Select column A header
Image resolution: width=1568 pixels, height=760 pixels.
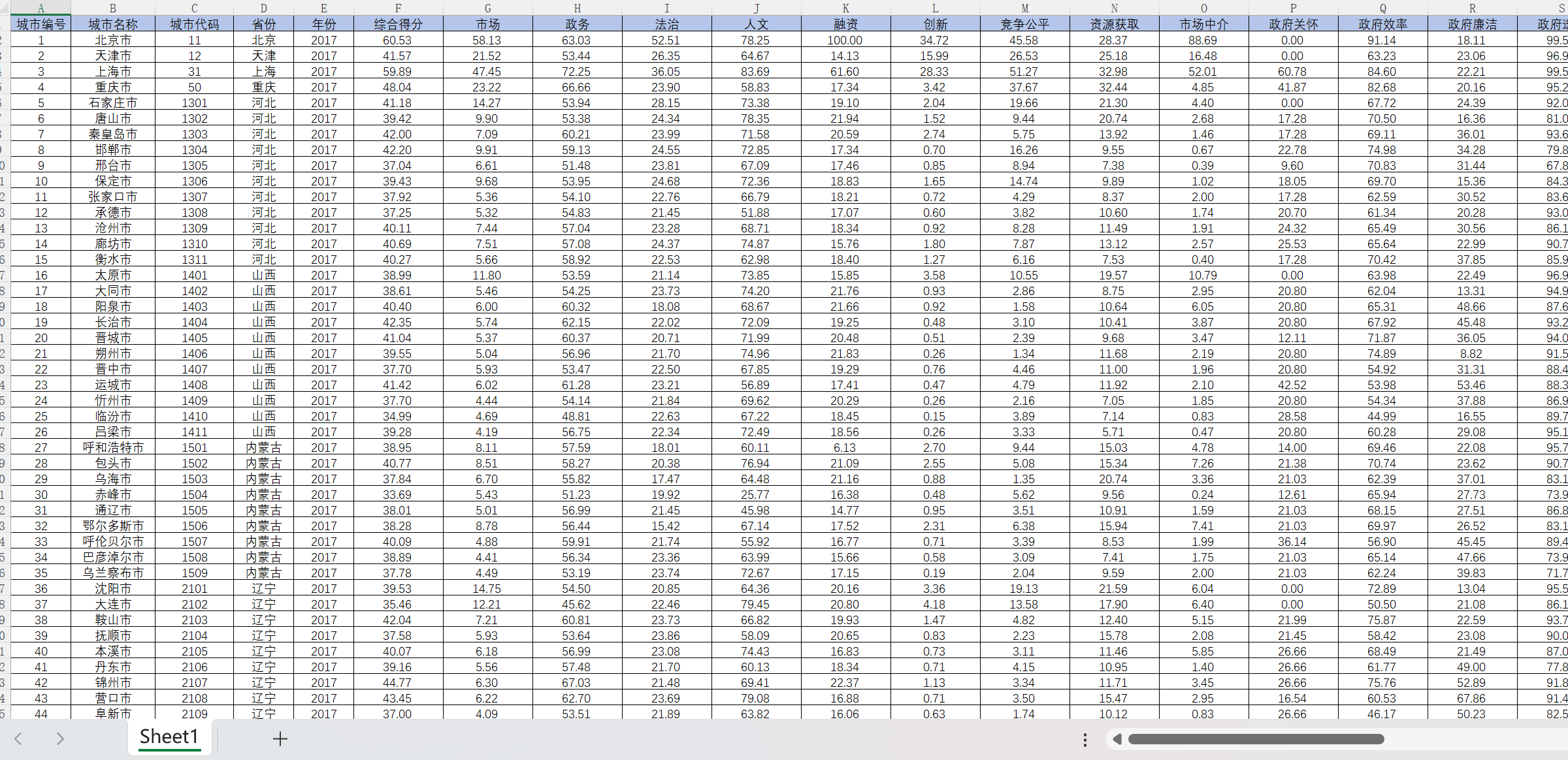click(41, 8)
